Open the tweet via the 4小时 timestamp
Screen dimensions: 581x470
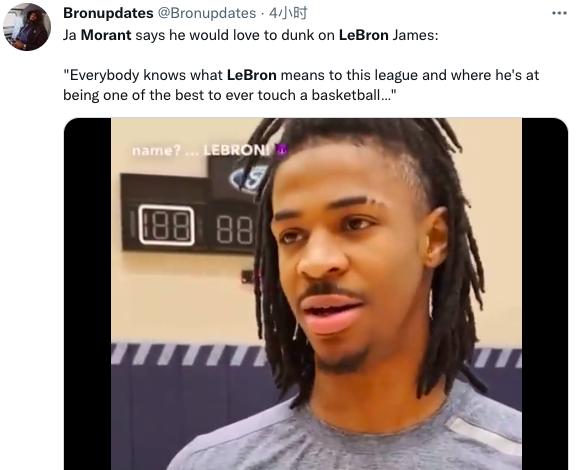point(288,13)
